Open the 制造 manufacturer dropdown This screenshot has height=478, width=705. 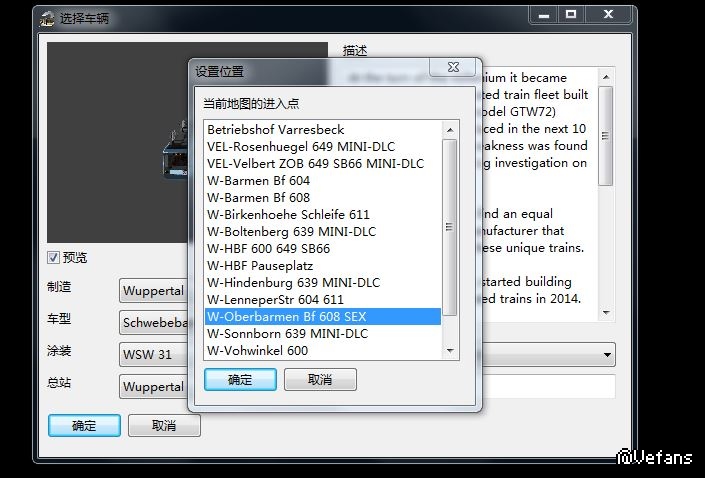[x=154, y=290]
